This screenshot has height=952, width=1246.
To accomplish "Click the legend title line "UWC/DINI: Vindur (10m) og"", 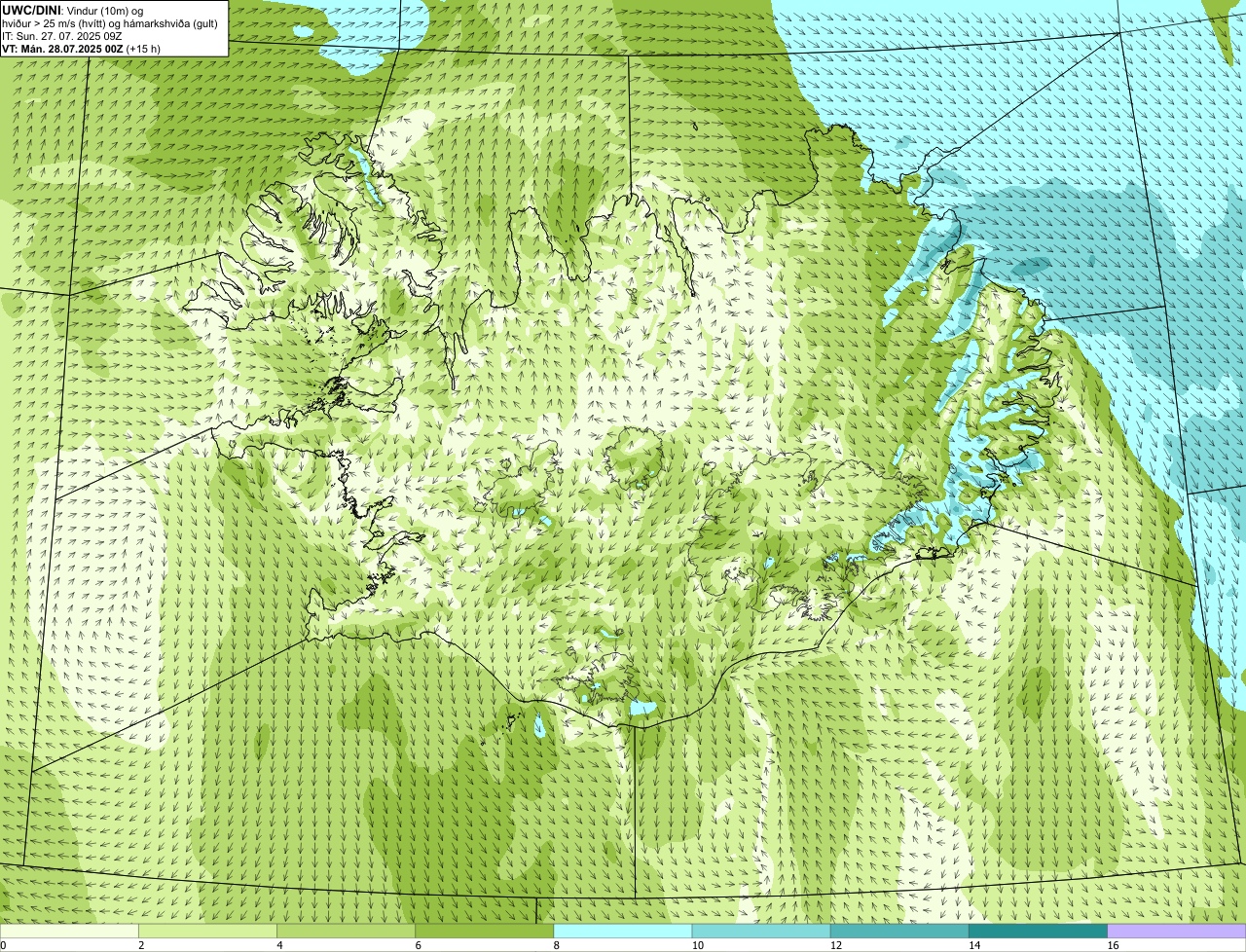I will tap(73, 10).
